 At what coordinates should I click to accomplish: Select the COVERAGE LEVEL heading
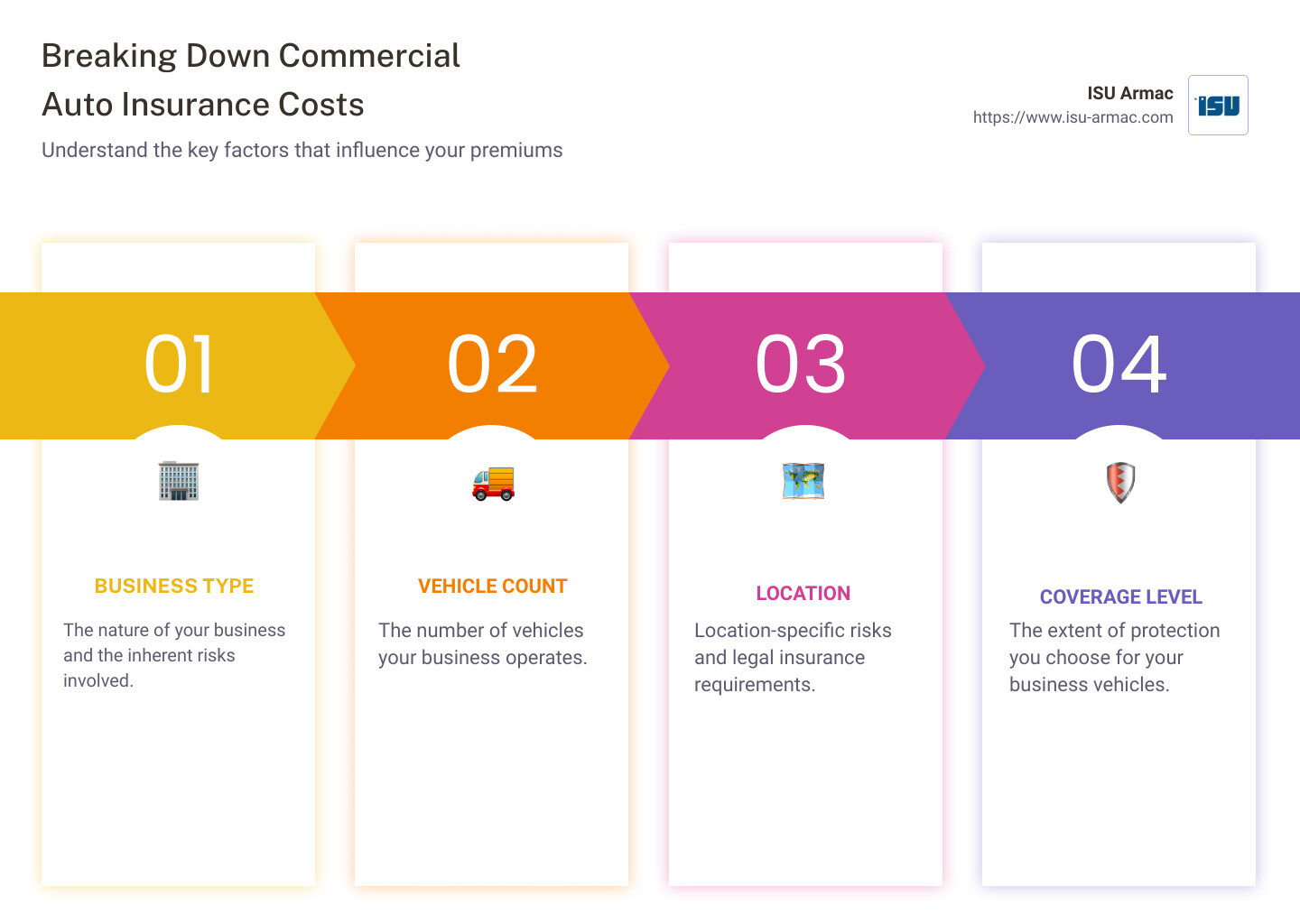point(1120,596)
